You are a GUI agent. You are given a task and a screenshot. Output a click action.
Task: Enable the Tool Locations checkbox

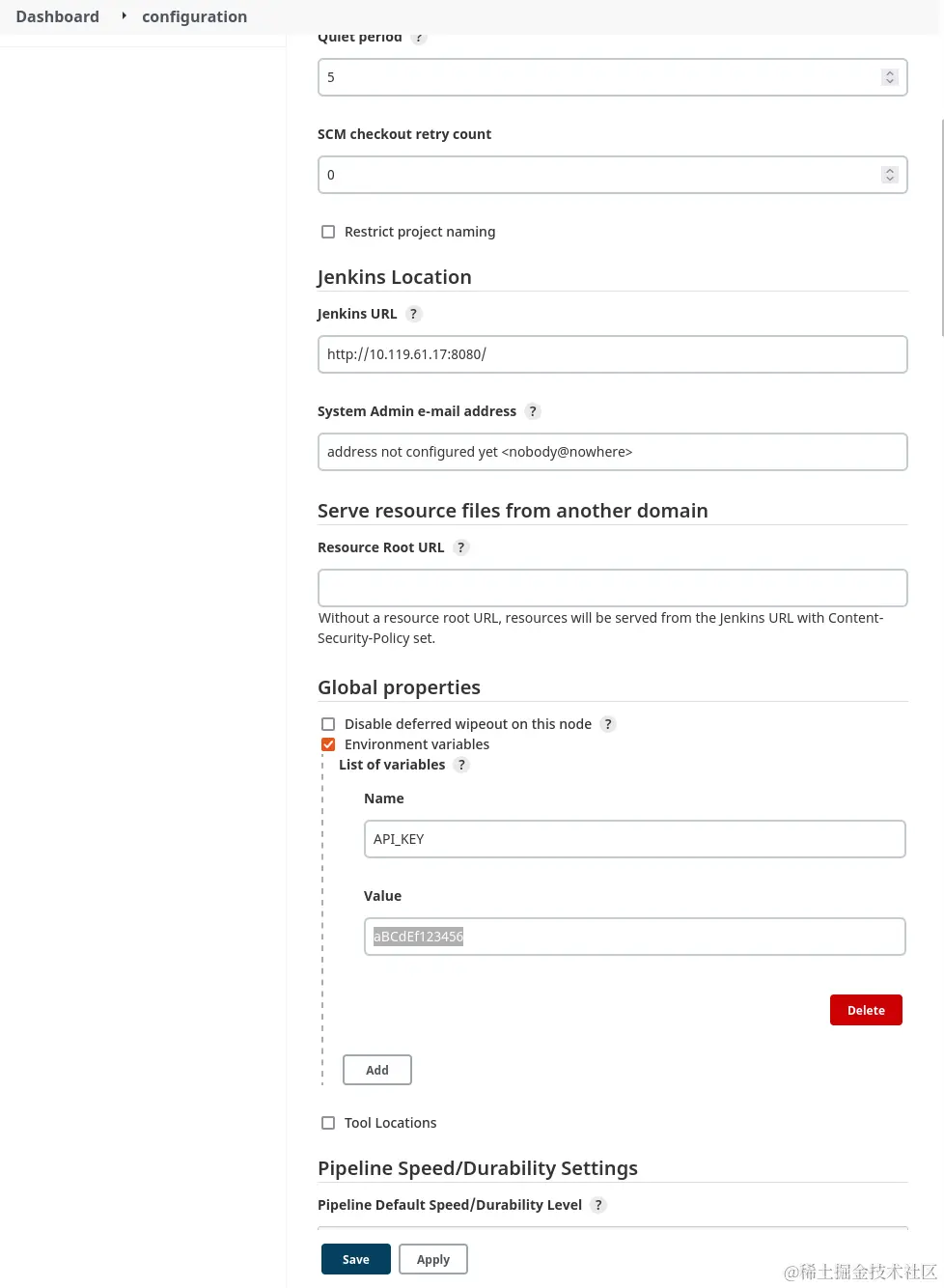click(328, 1123)
